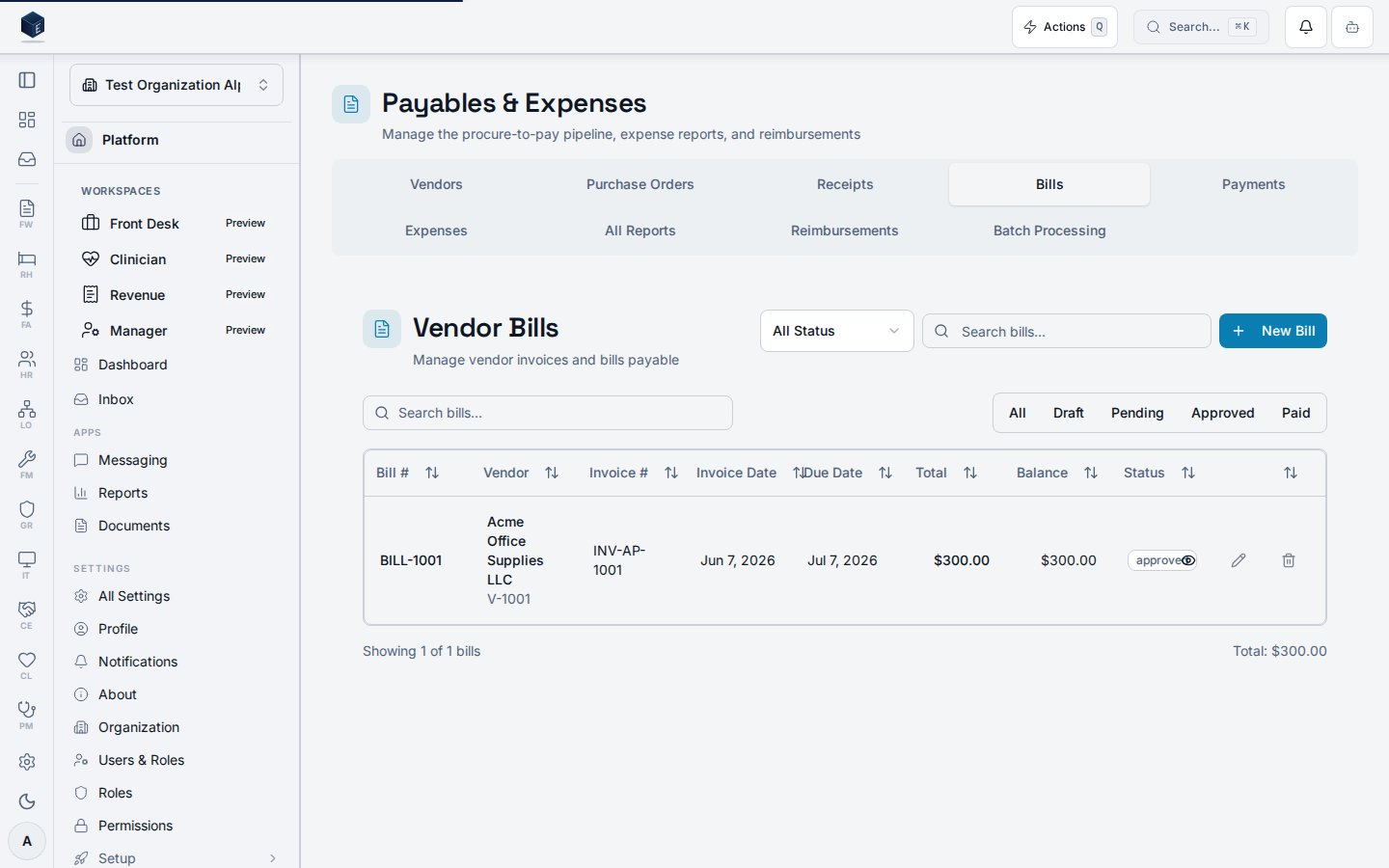Viewport: 1389px width, 868px height.
Task: Open the LO network module icon
Action: pos(27,414)
